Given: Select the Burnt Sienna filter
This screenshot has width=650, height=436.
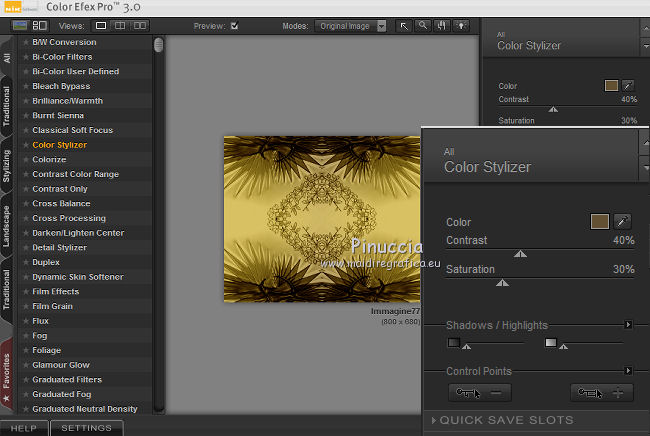Looking at the screenshot, I should tap(58, 116).
